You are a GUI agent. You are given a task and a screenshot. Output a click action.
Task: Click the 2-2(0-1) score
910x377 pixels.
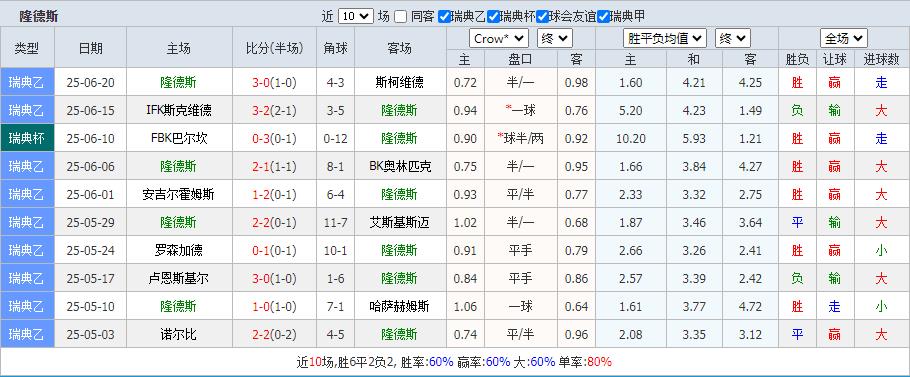point(275,222)
